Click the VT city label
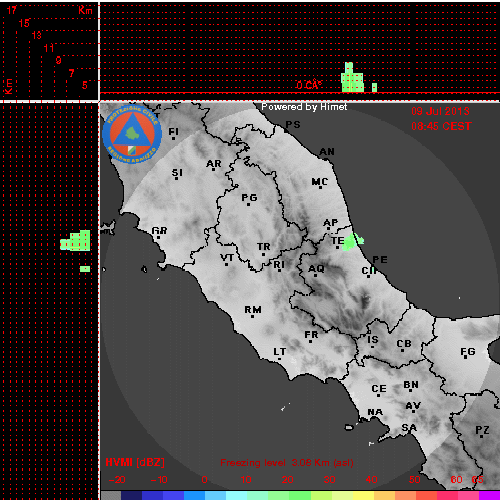Image resolution: width=500 pixels, height=500 pixels. click(227, 258)
